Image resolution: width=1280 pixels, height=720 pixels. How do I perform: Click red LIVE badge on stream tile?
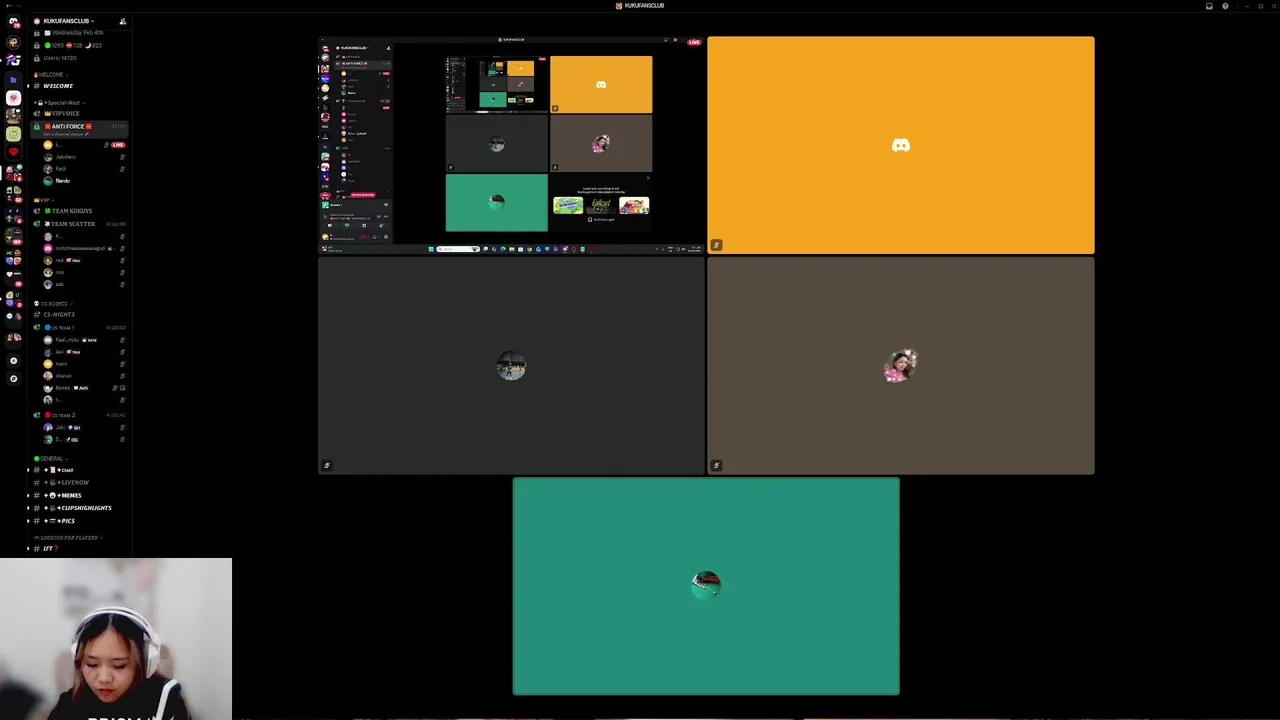(693, 42)
